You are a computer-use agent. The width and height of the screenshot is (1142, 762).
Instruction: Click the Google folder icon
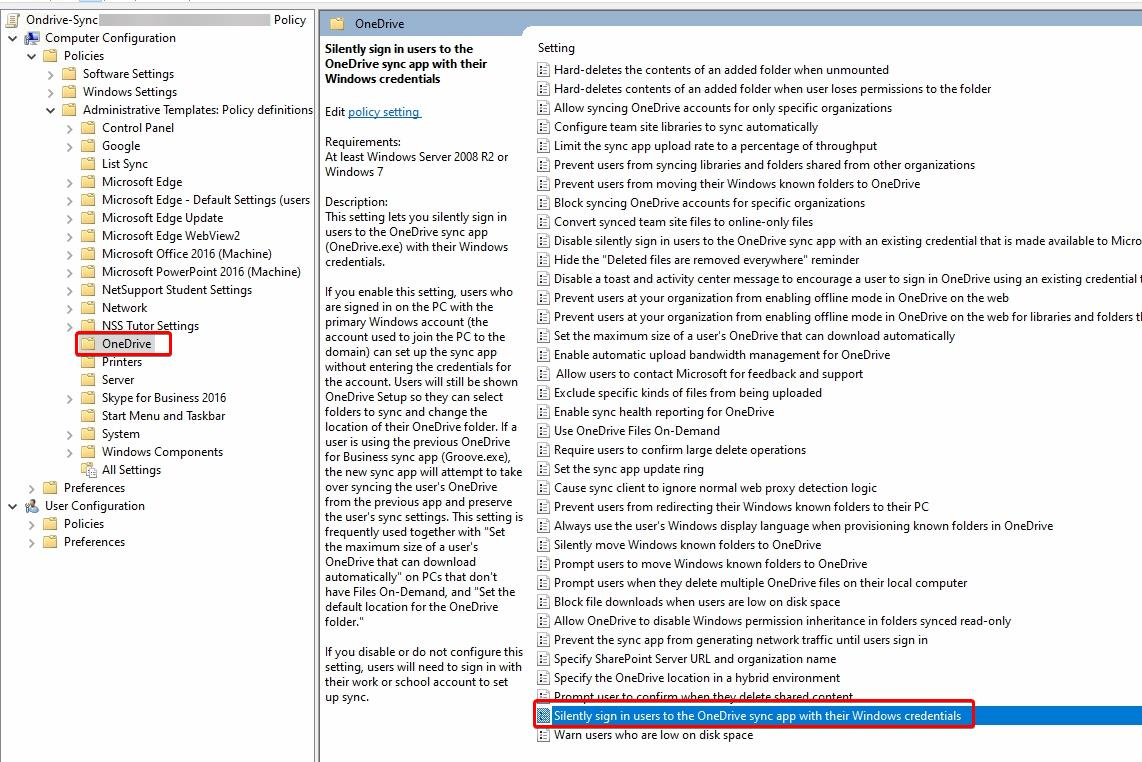tap(88, 146)
